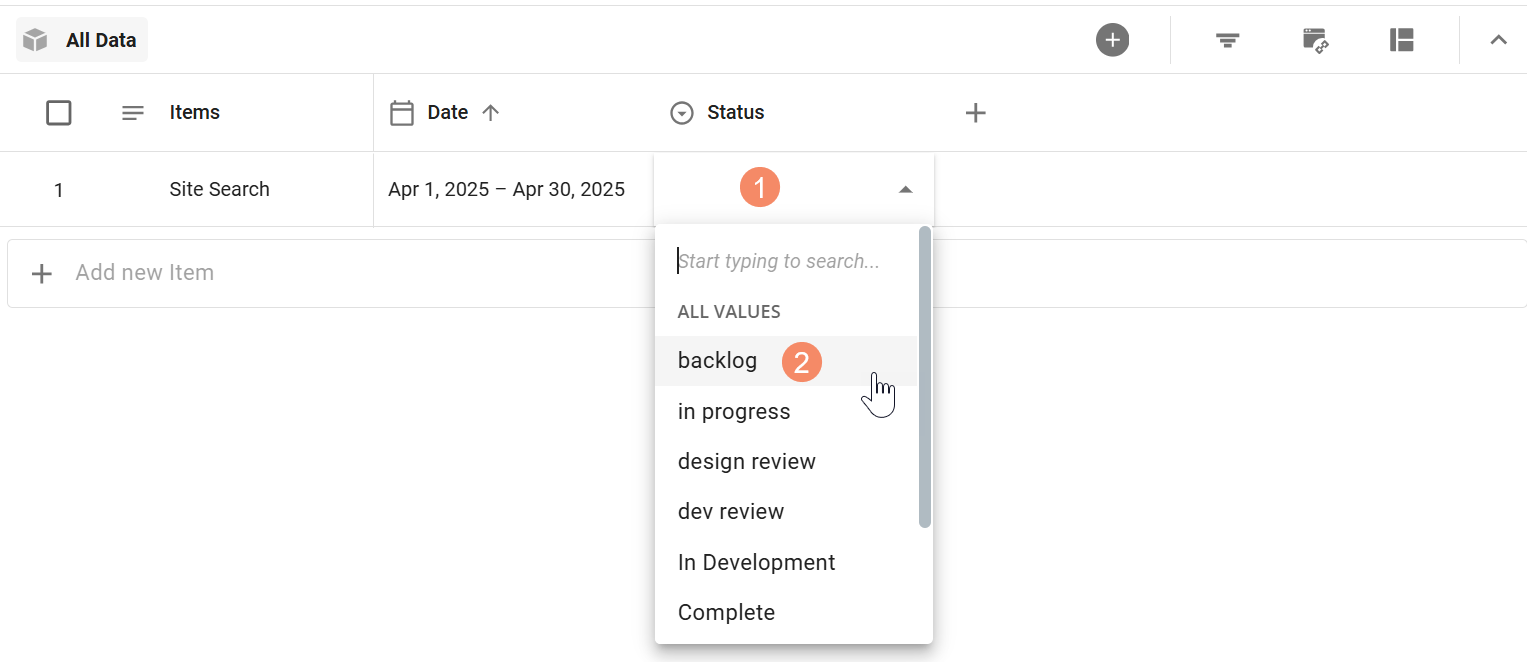Click the plus icon to add a column
Screen dimensions: 1527x662
point(975,112)
